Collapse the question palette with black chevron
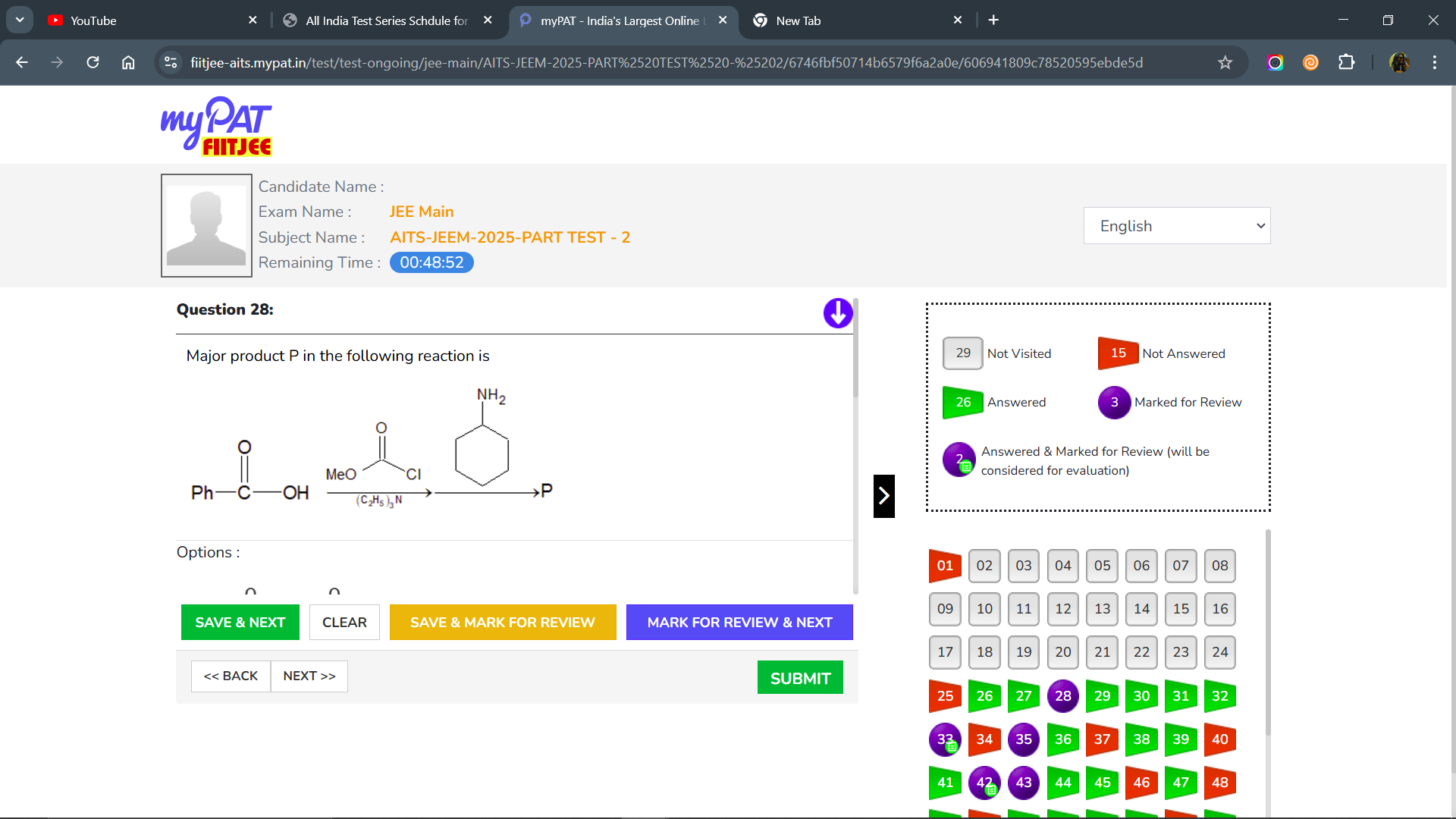The width and height of the screenshot is (1456, 819). [884, 496]
